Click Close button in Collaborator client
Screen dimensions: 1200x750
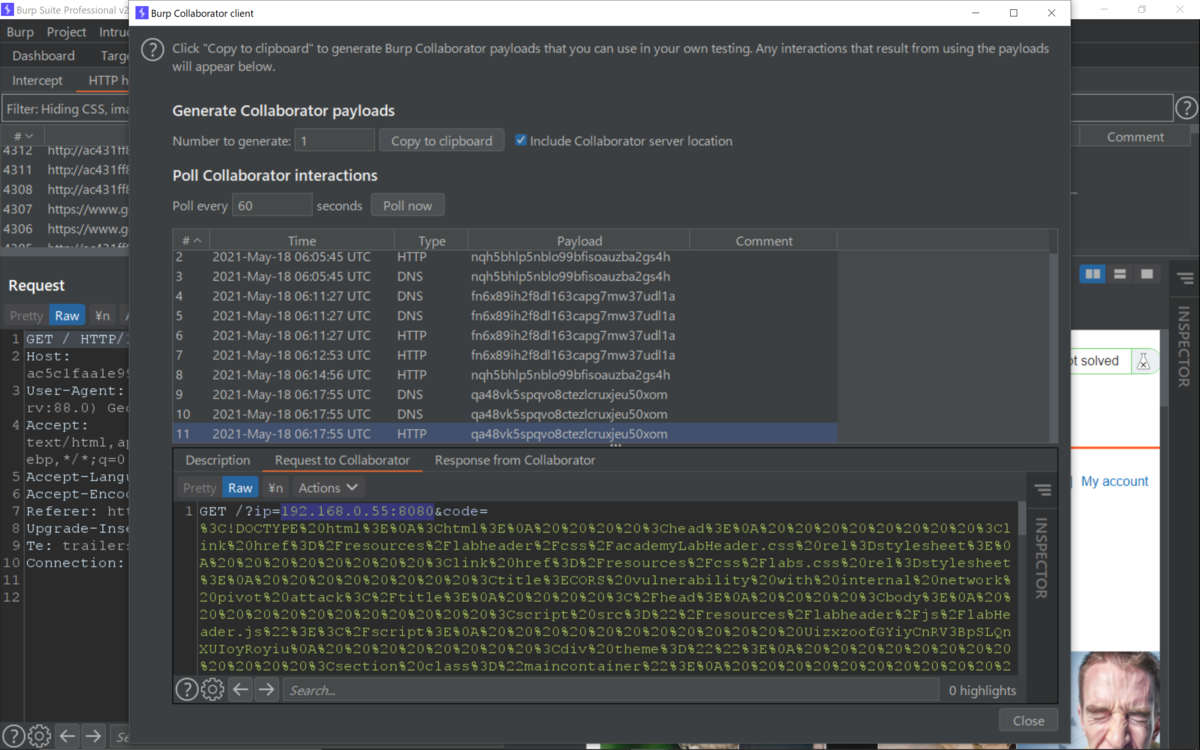pos(1028,720)
